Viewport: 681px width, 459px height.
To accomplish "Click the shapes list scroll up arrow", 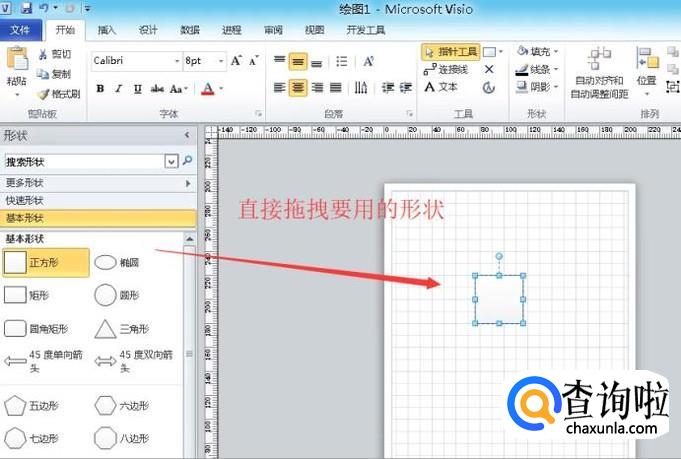I will [189, 239].
